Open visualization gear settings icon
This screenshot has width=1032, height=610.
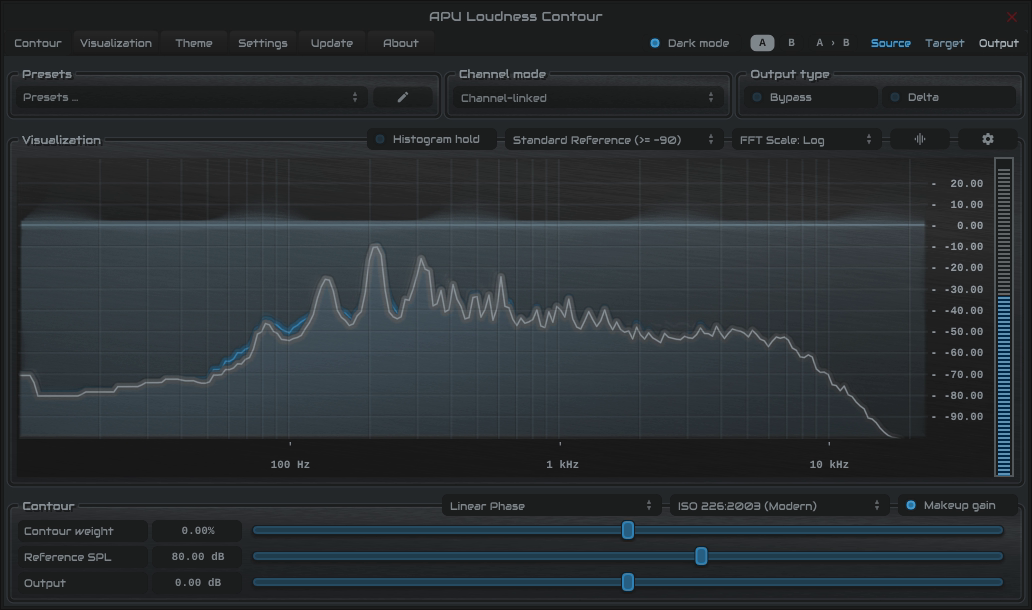point(987,140)
